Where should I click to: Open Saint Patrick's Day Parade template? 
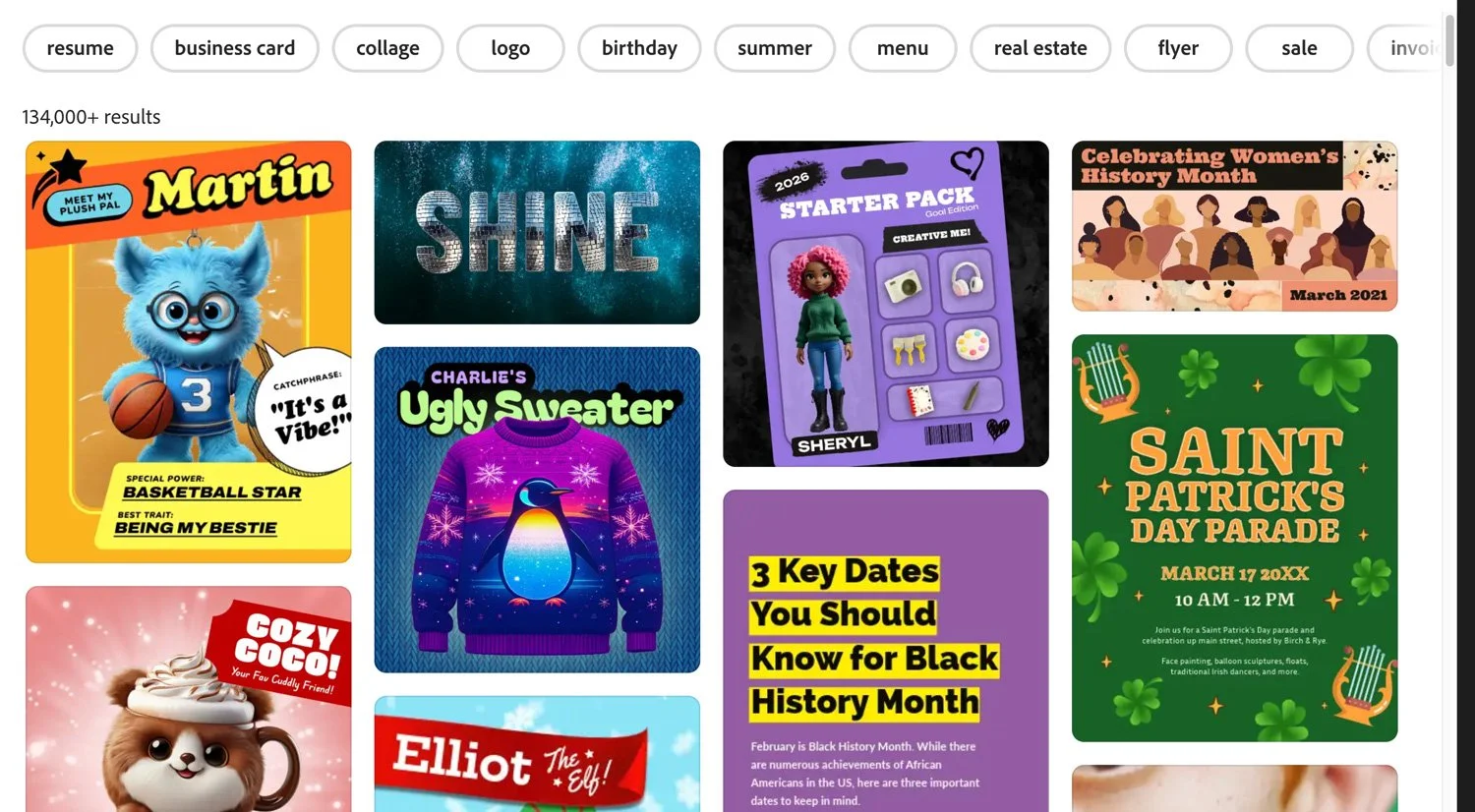(x=1235, y=538)
